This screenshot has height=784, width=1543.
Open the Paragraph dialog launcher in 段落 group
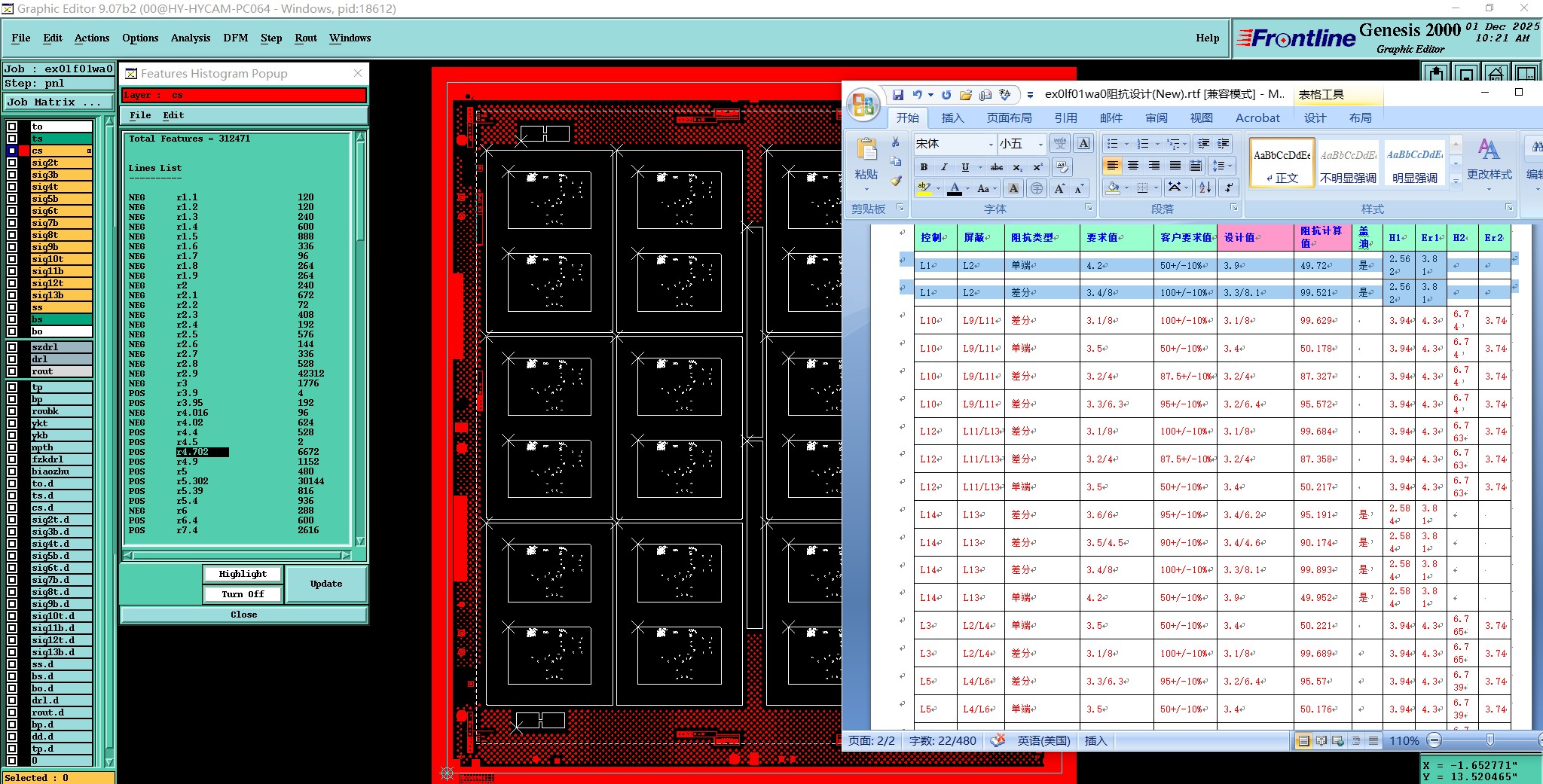pyautogui.click(x=1233, y=207)
